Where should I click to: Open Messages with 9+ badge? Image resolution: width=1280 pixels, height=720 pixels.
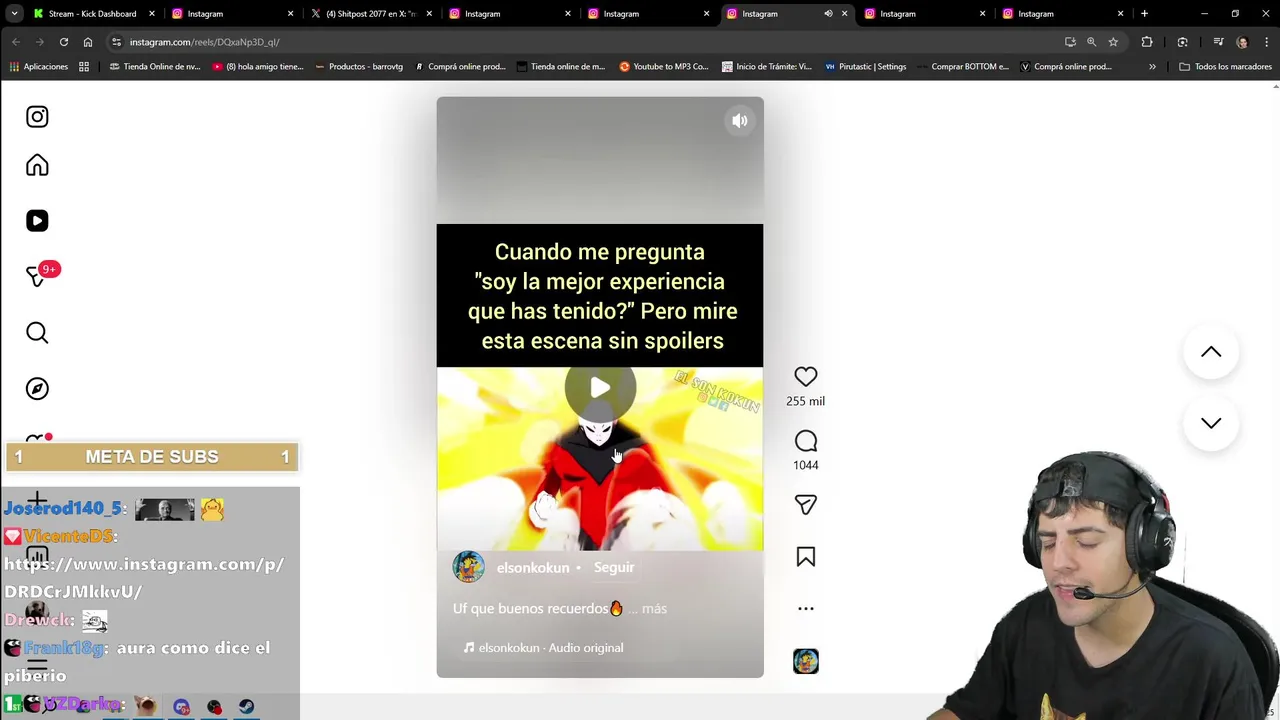[x=40, y=275]
